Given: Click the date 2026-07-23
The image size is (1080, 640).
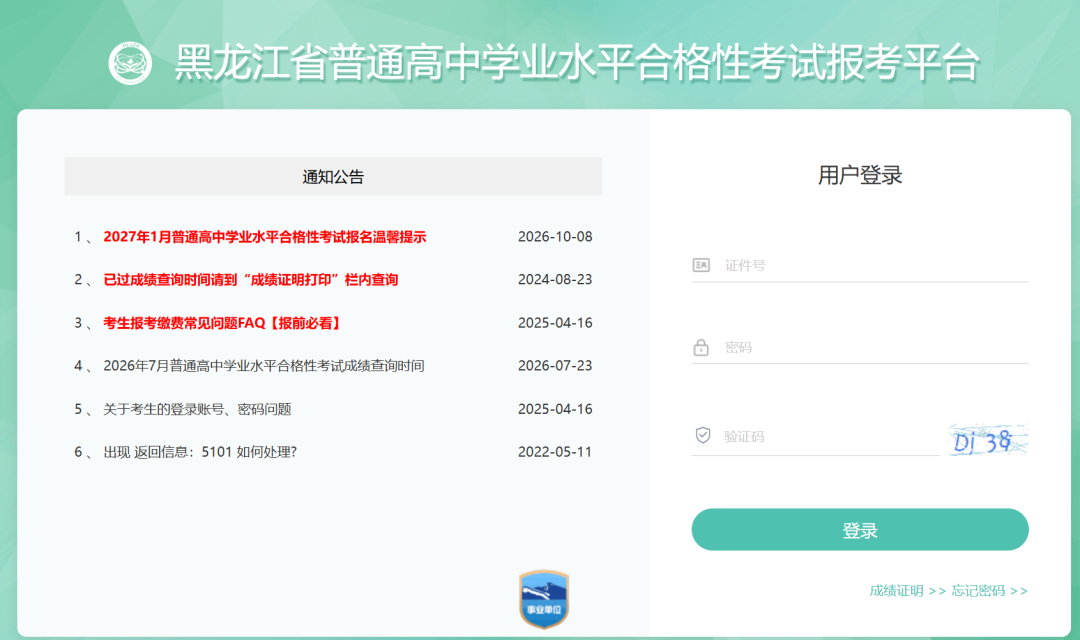Looking at the screenshot, I should point(555,366).
